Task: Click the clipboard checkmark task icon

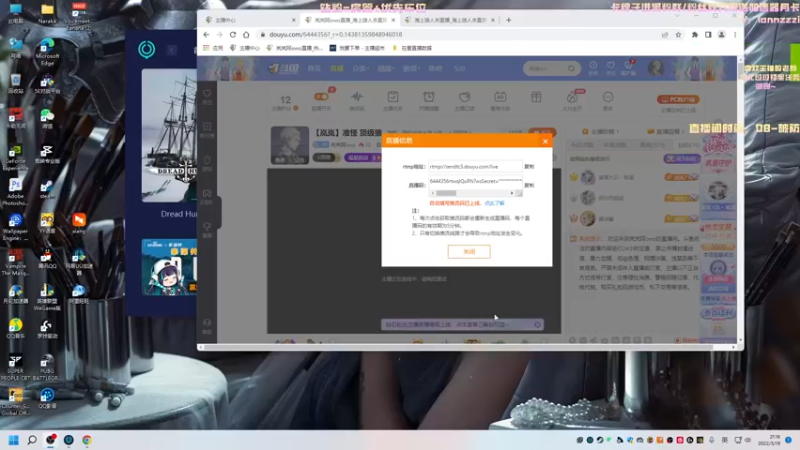Action: point(392,97)
